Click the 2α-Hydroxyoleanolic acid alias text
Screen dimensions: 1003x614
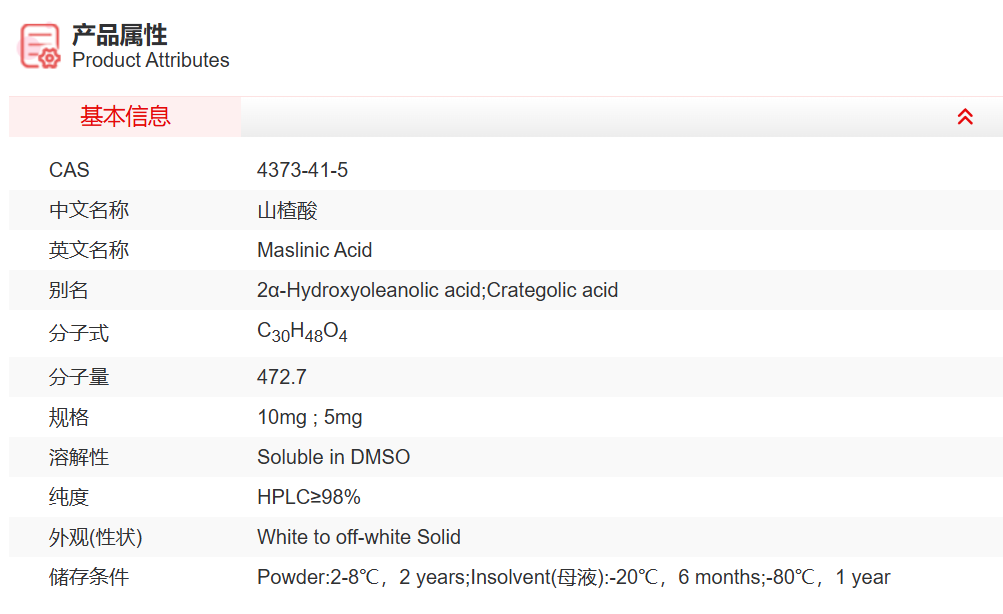(369, 290)
